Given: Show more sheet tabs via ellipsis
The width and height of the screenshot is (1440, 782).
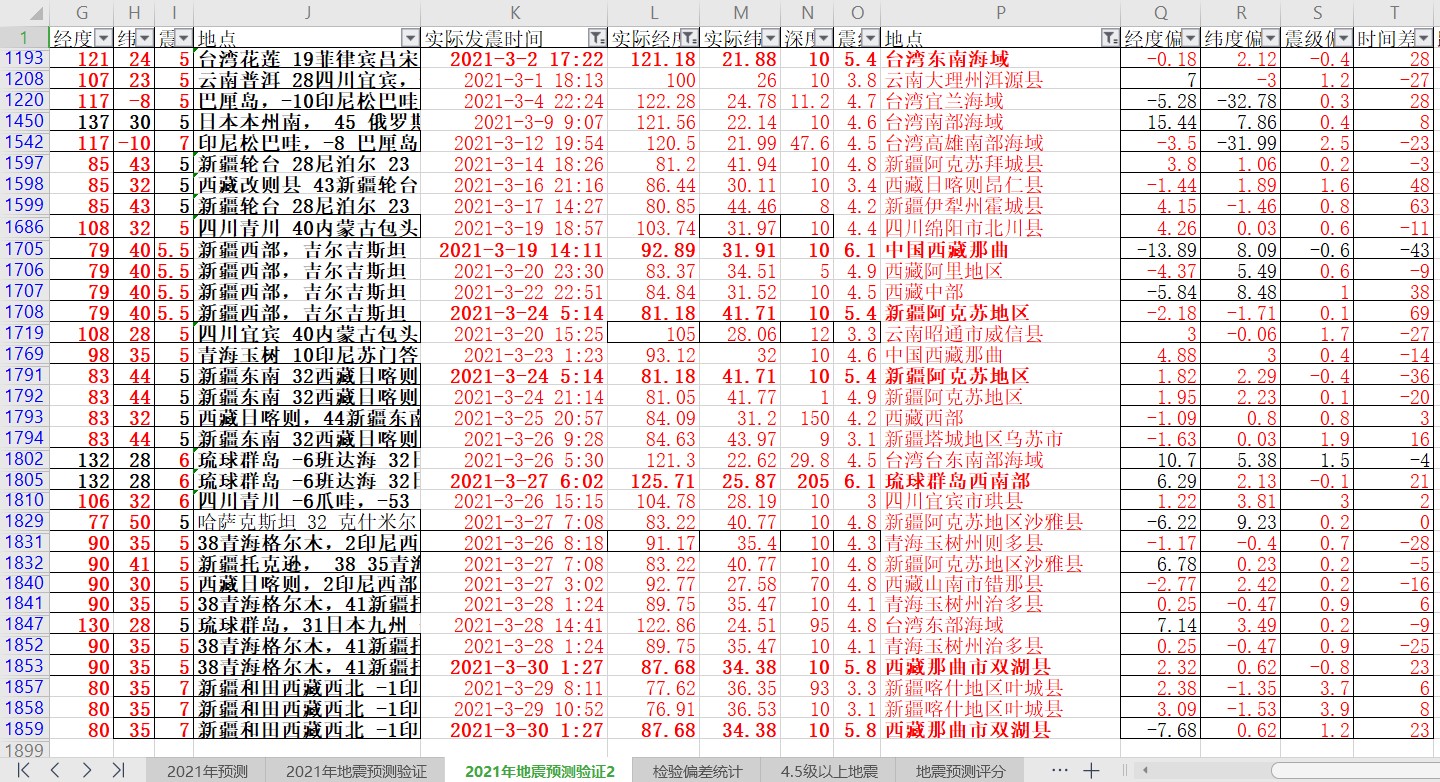Looking at the screenshot, I should (x=1060, y=770).
